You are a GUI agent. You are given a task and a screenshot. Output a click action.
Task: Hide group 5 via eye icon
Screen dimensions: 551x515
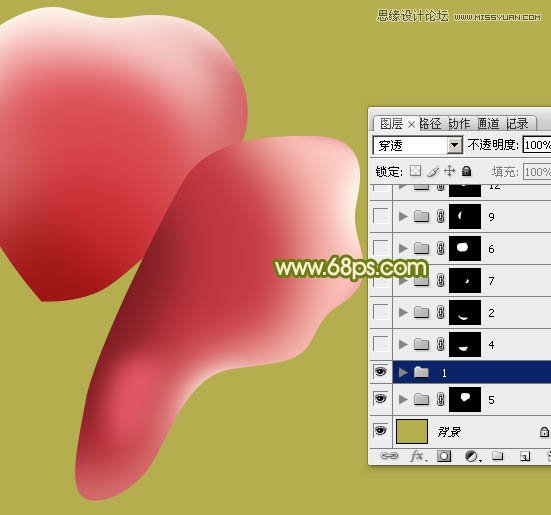(x=381, y=399)
